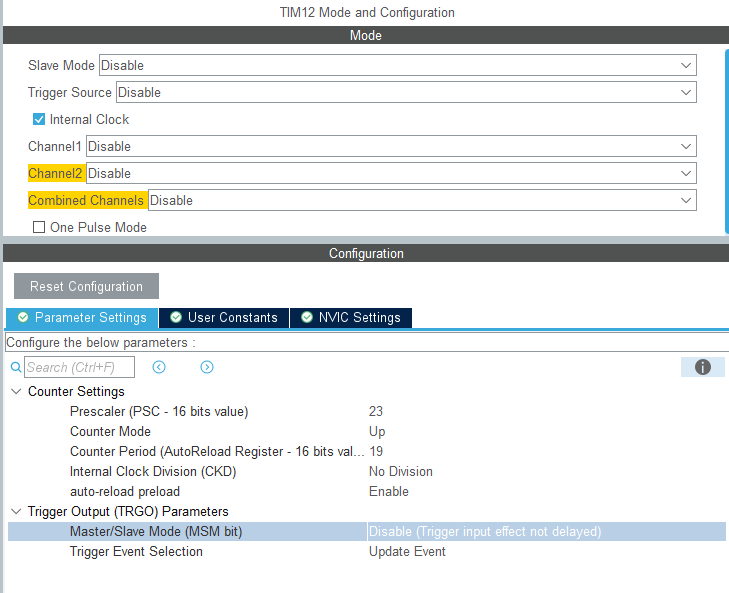729x593 pixels.
Task: Select Internal Clock Division No Division value
Action: point(401,472)
